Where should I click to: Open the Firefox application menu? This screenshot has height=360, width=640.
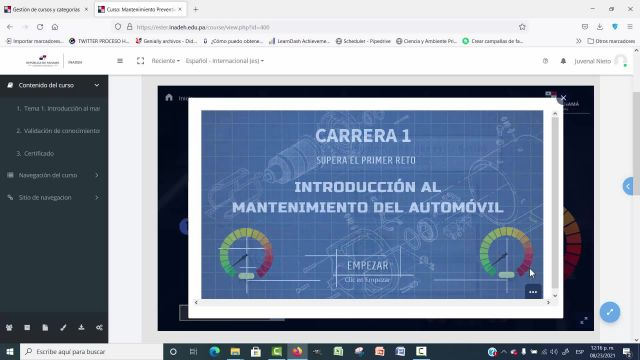(x=630, y=27)
